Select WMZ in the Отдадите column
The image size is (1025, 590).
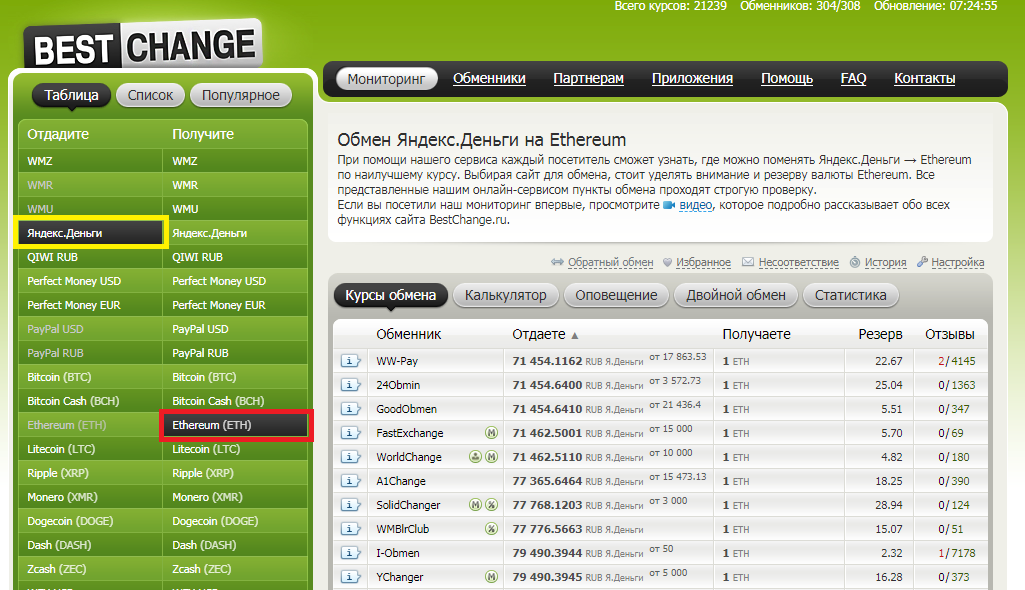pos(90,161)
